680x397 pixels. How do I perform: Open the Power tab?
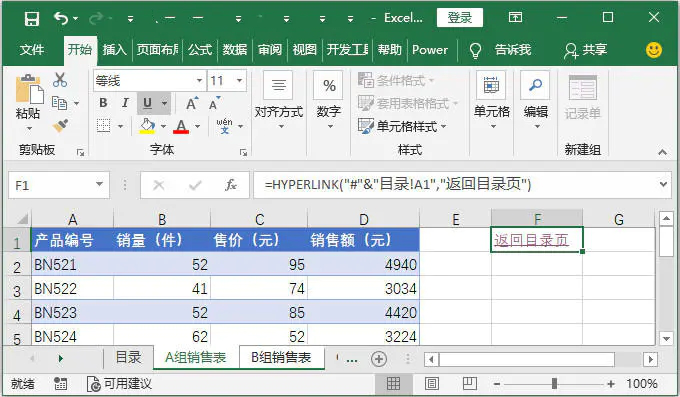pyautogui.click(x=430, y=49)
